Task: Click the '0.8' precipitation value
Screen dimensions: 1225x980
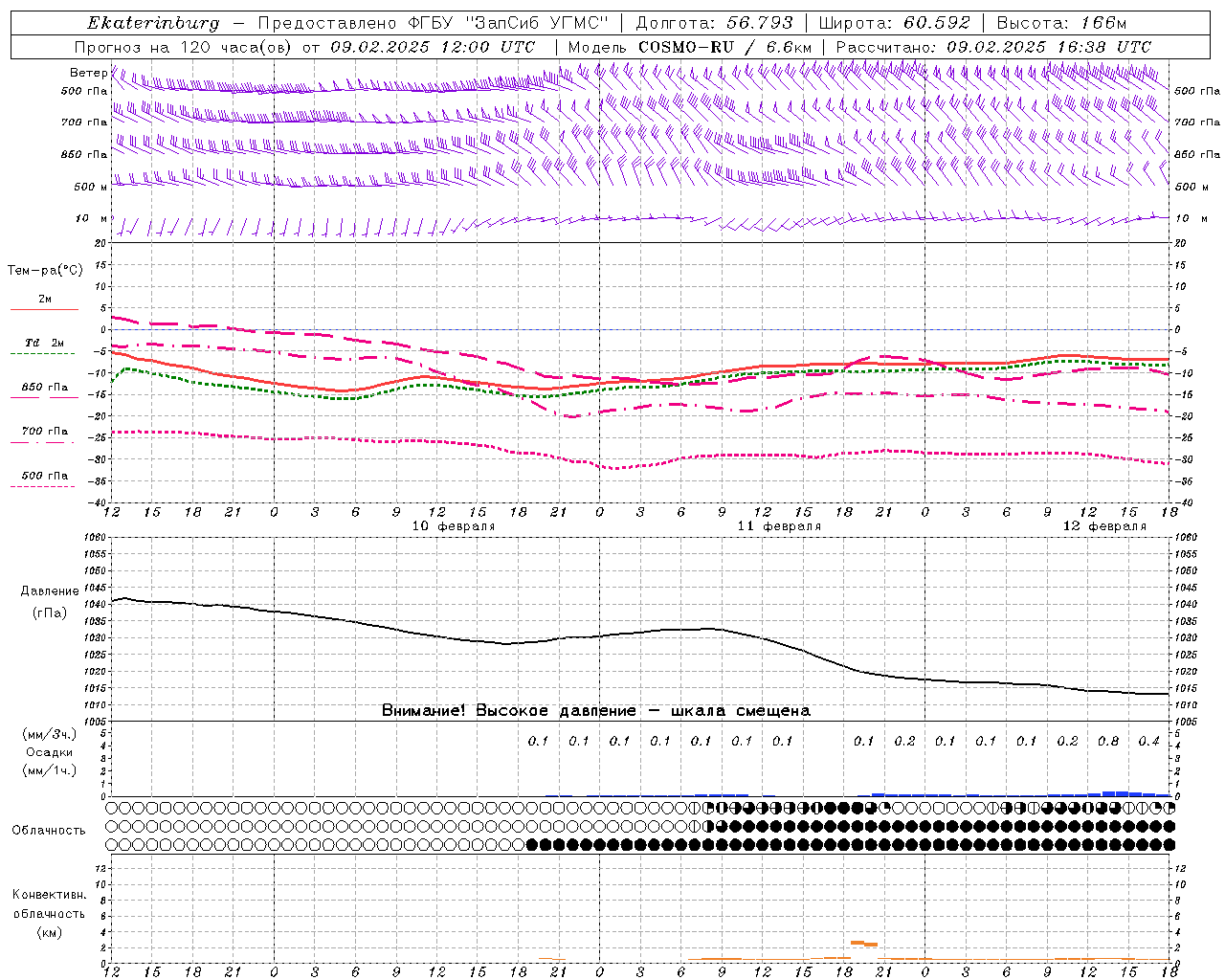Action: [1108, 741]
